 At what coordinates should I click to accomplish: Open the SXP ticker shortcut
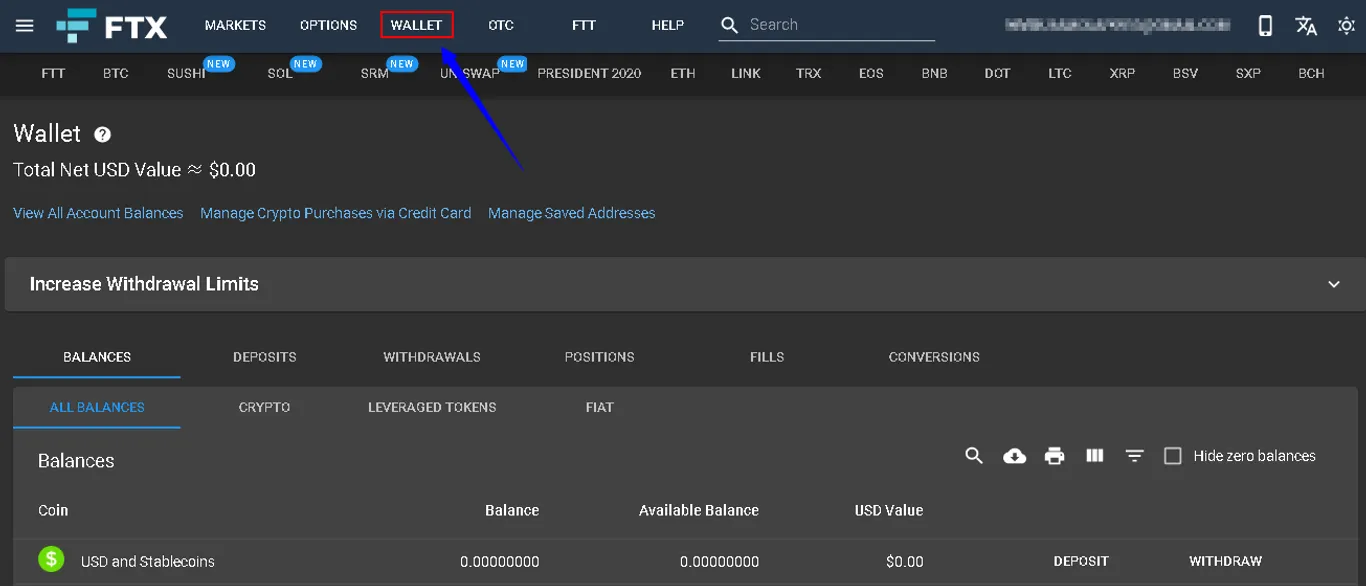click(x=1248, y=73)
